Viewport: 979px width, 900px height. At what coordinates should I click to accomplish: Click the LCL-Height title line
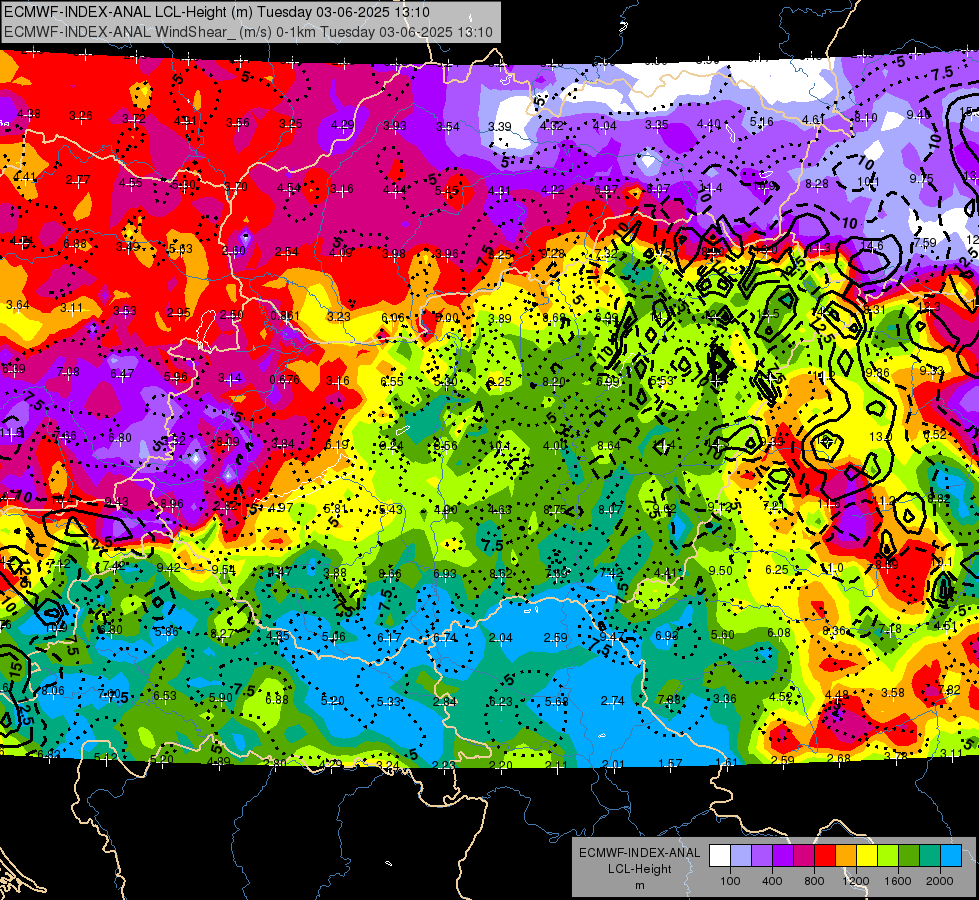pyautogui.click(x=217, y=11)
